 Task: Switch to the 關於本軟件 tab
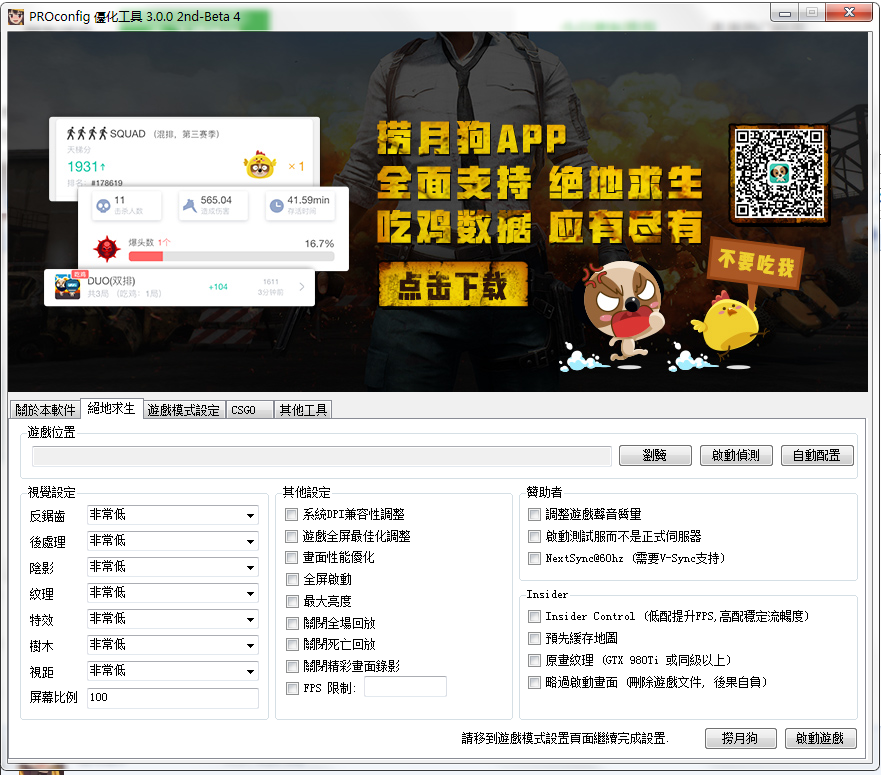[46, 410]
